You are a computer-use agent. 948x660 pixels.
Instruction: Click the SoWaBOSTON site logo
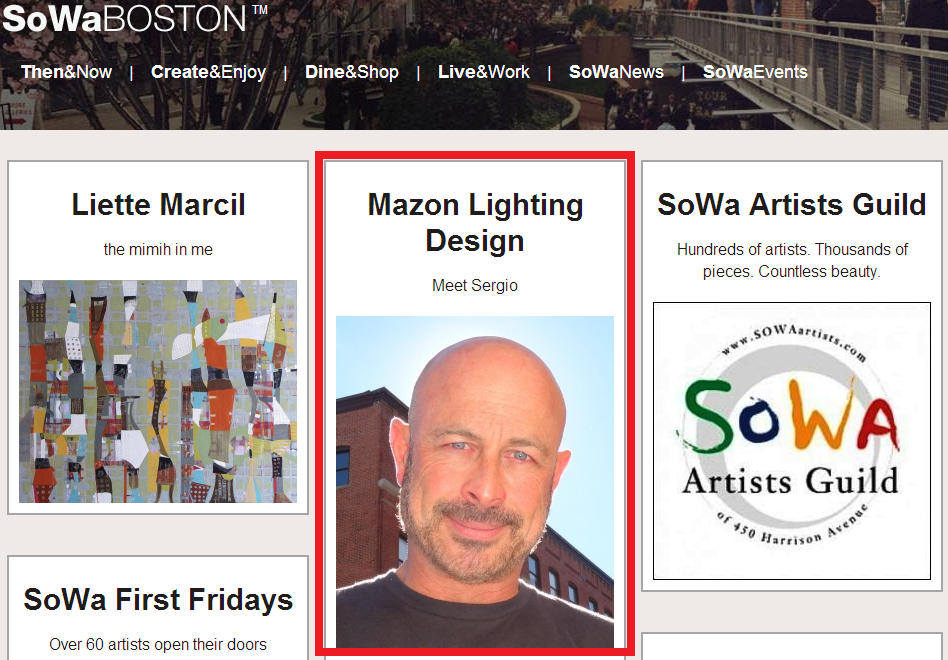pos(134,18)
